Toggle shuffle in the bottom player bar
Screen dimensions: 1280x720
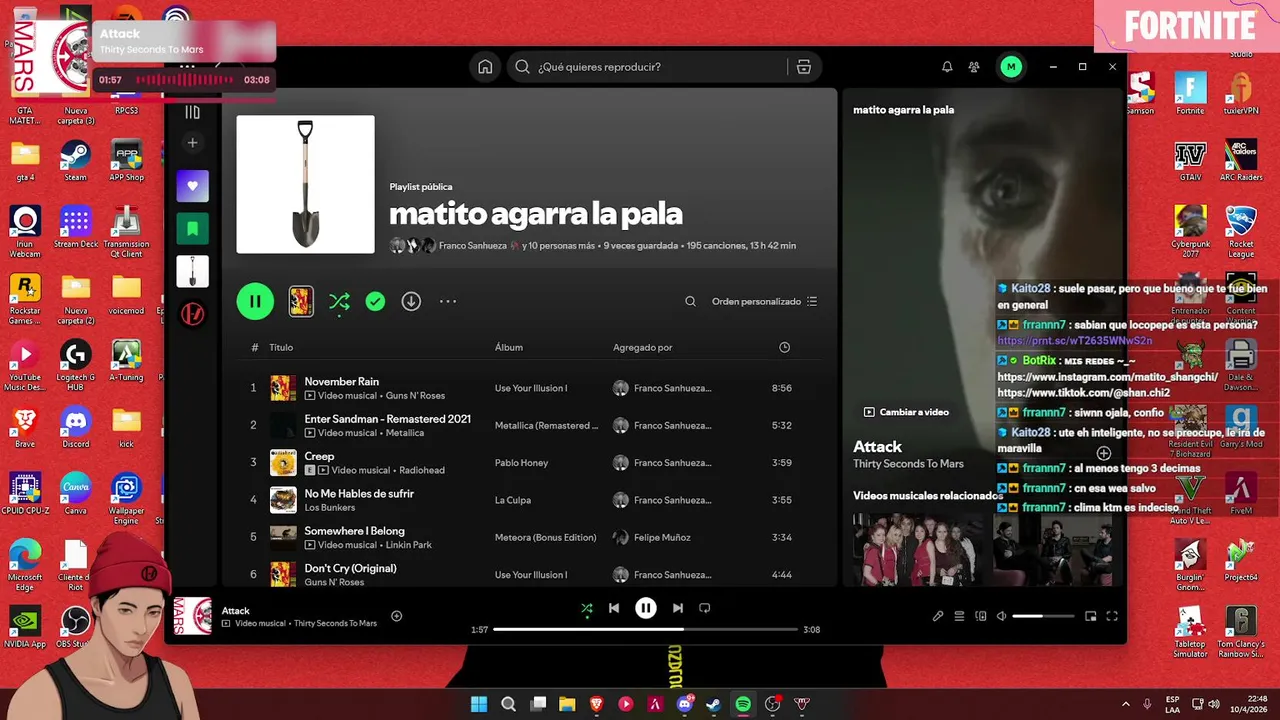click(x=587, y=608)
